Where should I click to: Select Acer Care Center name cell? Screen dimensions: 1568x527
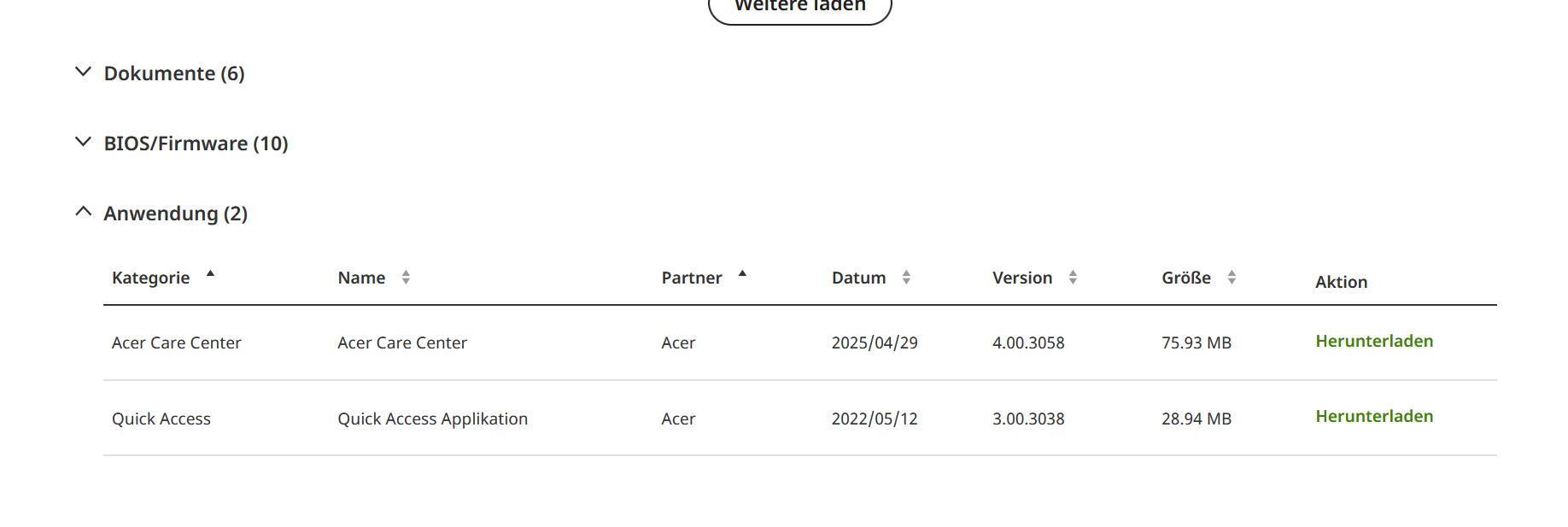(402, 343)
